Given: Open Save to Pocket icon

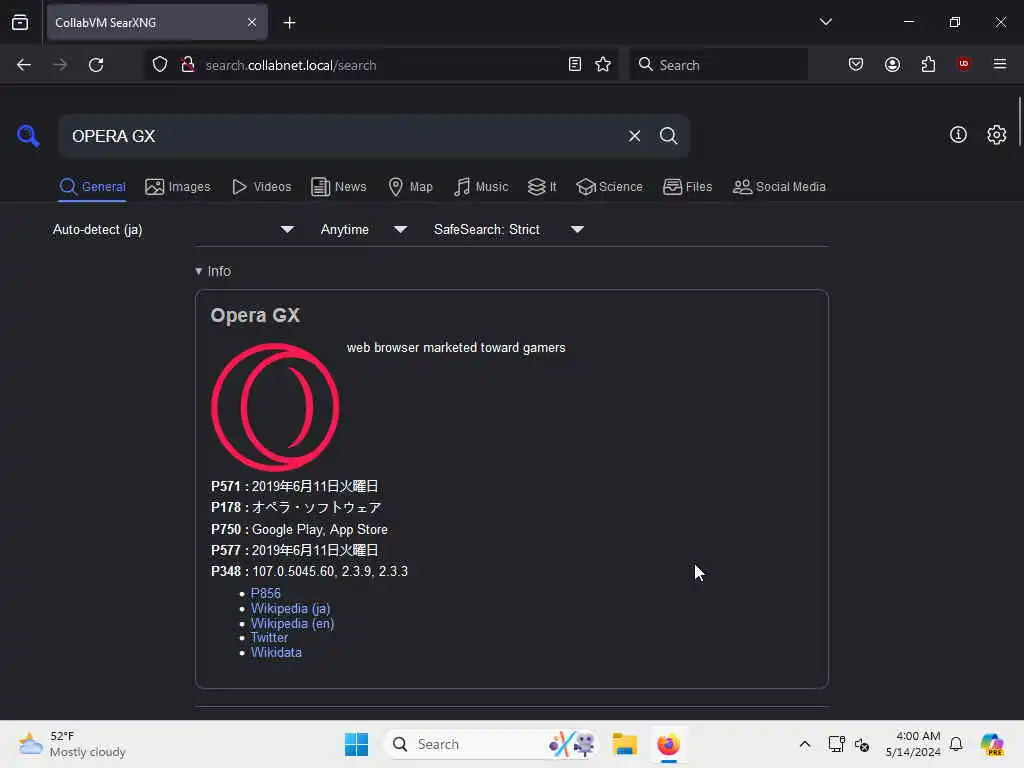Looking at the screenshot, I should click(x=856, y=65).
